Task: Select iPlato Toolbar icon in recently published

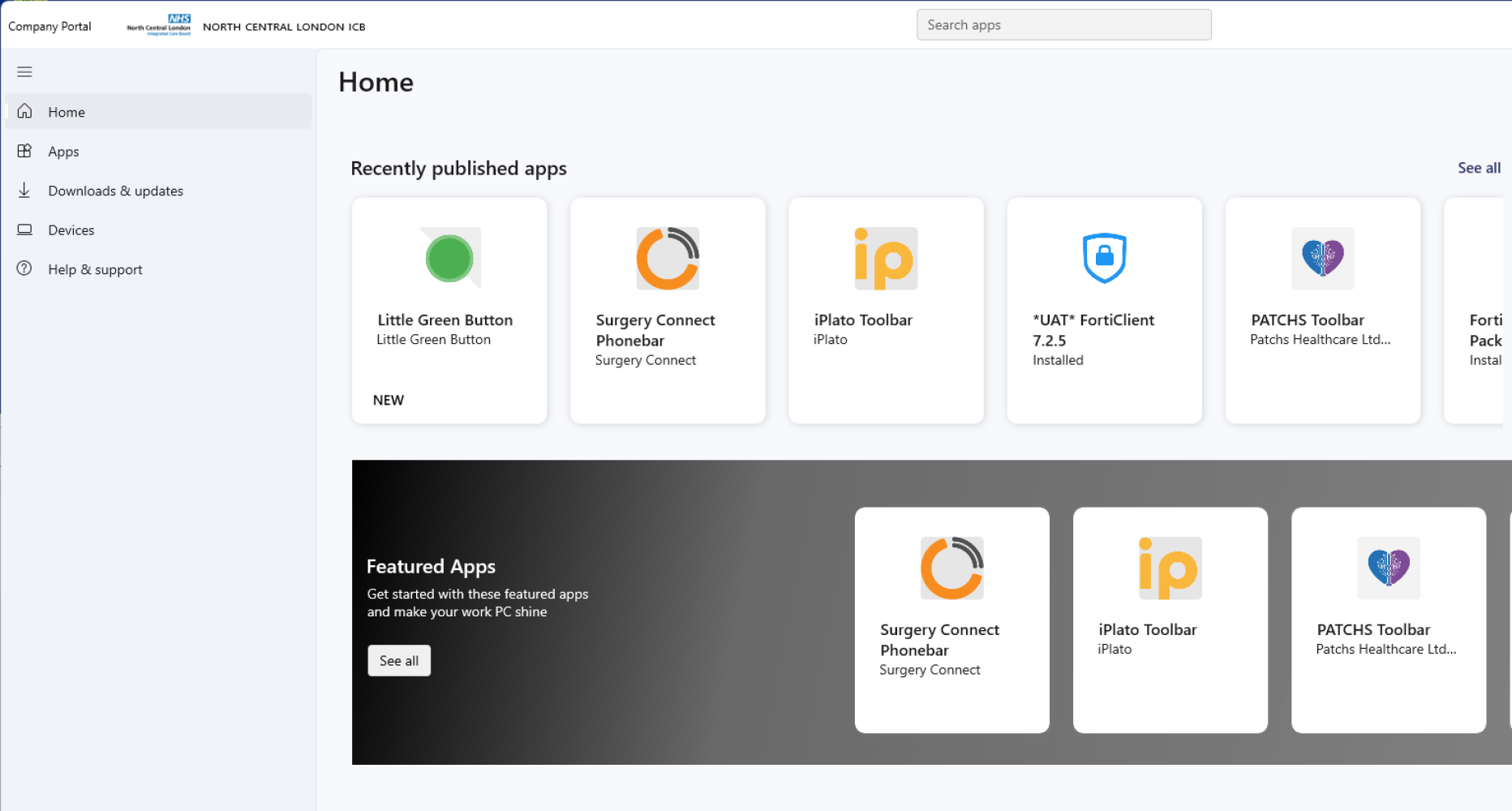Action: click(x=886, y=259)
